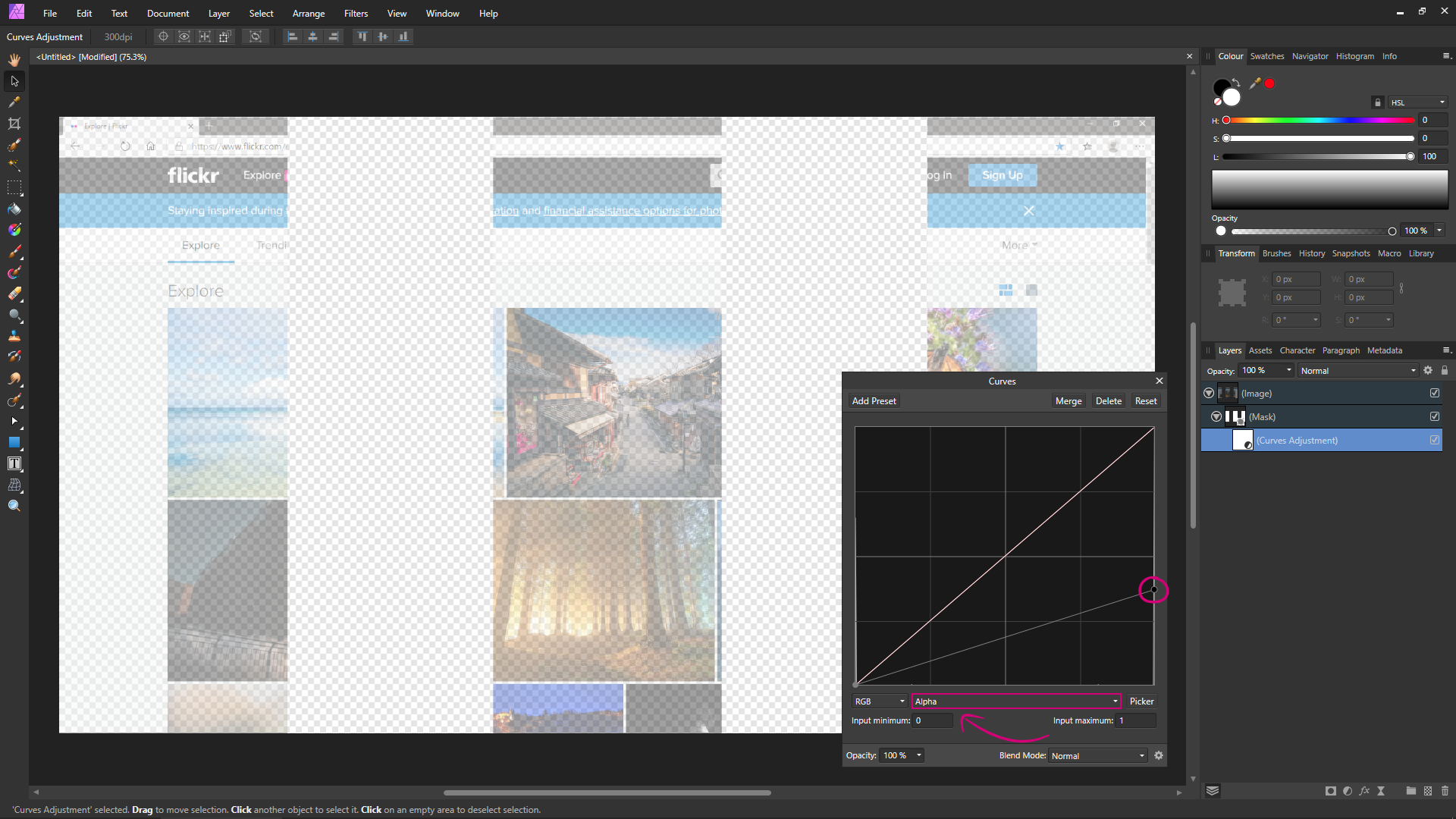Viewport: 1456px width, 819px height.
Task: Toggle visibility of the Curves Adjustment layer
Action: [1434, 440]
